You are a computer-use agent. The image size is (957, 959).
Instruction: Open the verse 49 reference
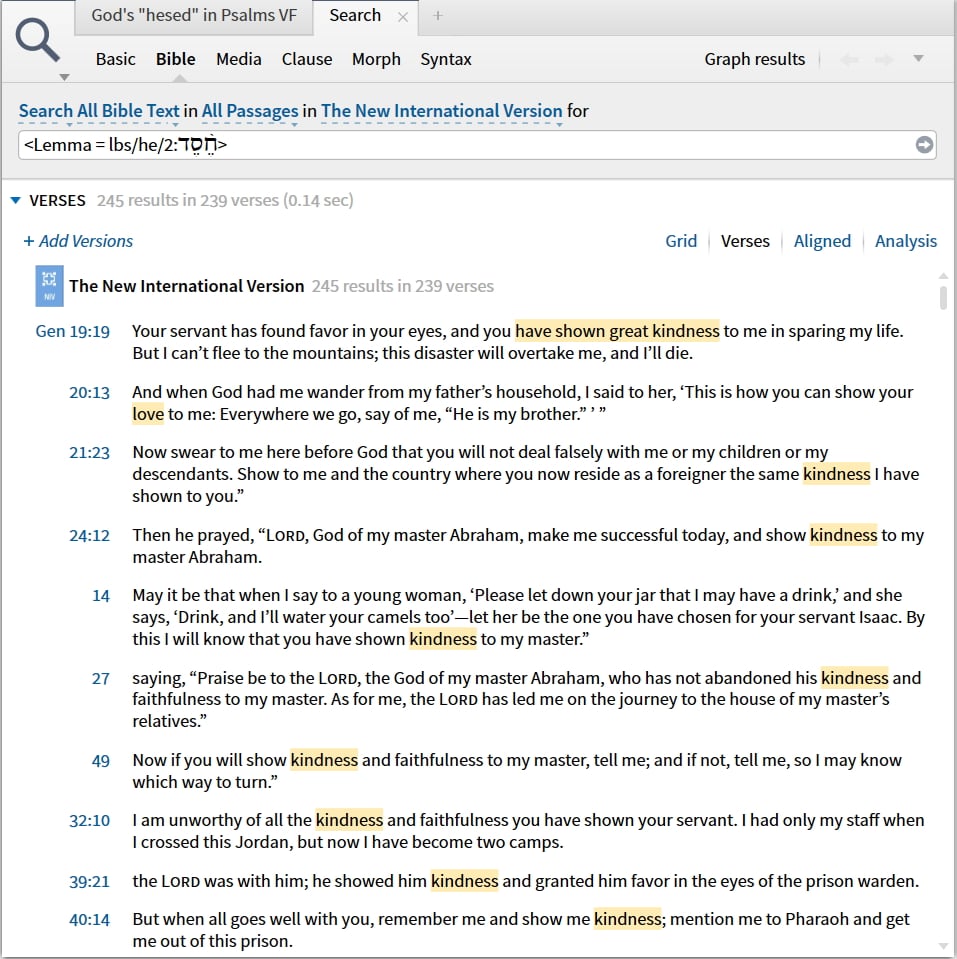(101, 761)
